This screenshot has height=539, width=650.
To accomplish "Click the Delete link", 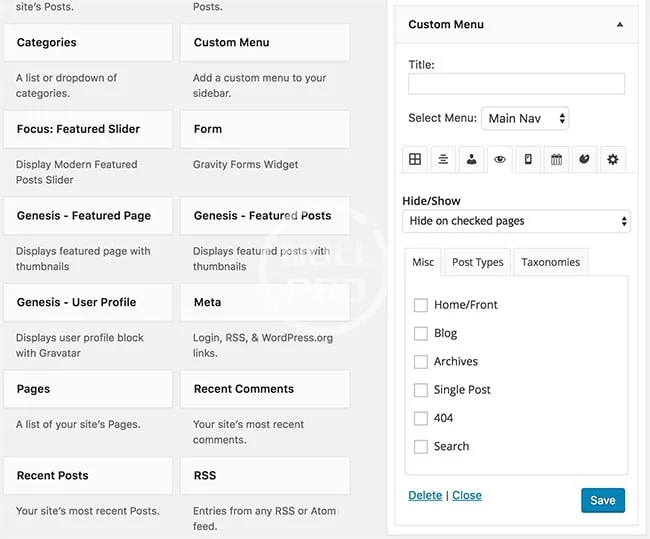I will (x=425, y=495).
